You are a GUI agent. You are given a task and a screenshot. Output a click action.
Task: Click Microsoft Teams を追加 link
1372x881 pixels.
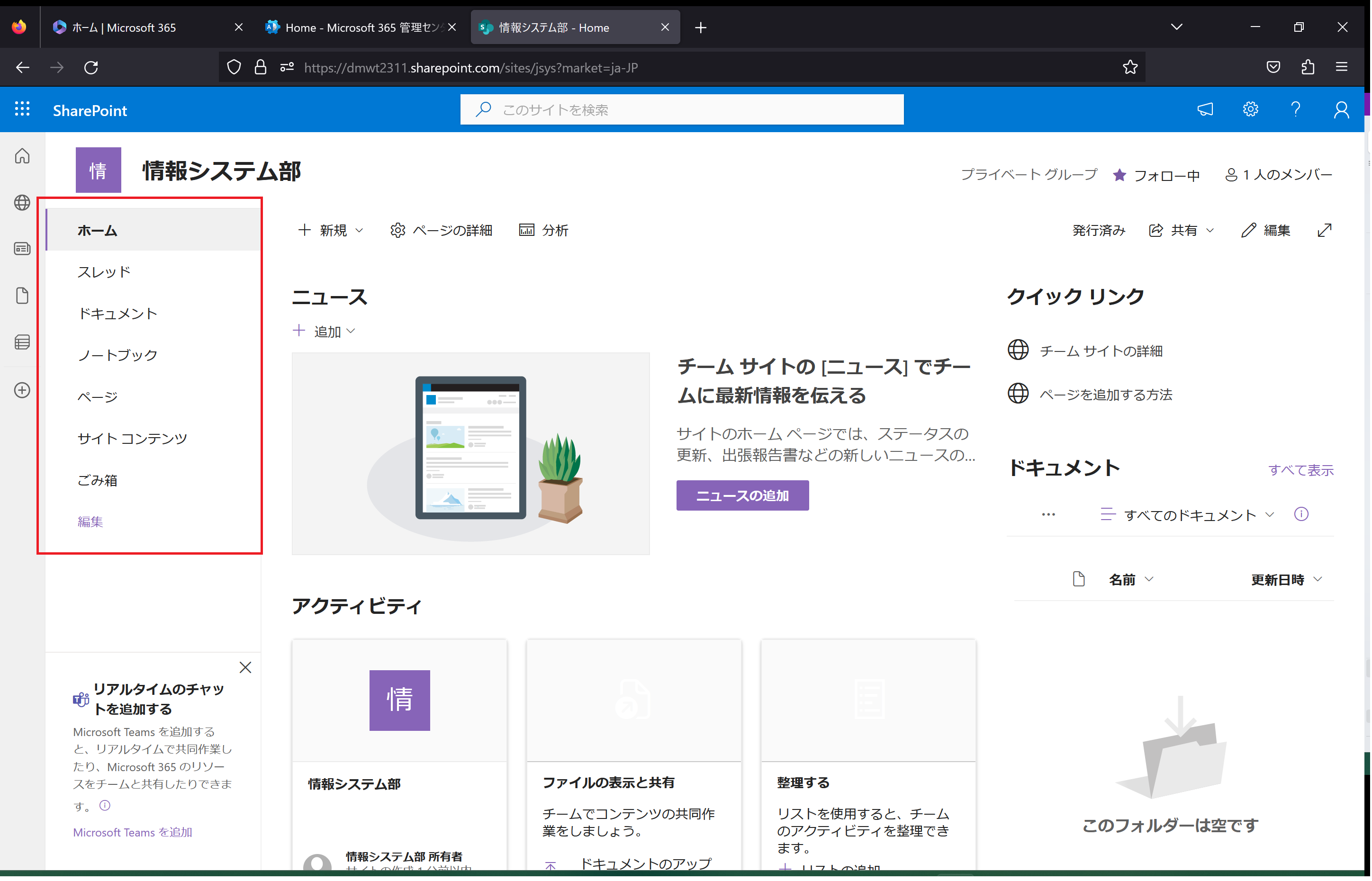(133, 832)
